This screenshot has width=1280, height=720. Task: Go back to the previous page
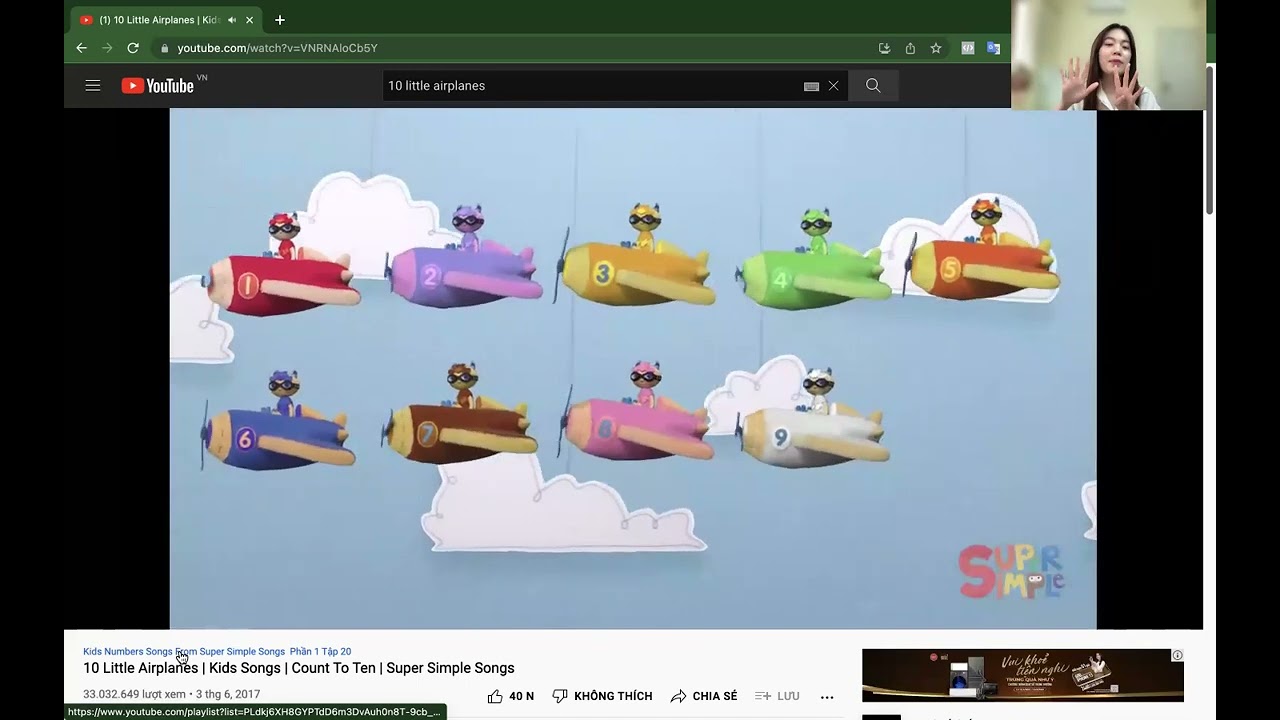click(82, 48)
